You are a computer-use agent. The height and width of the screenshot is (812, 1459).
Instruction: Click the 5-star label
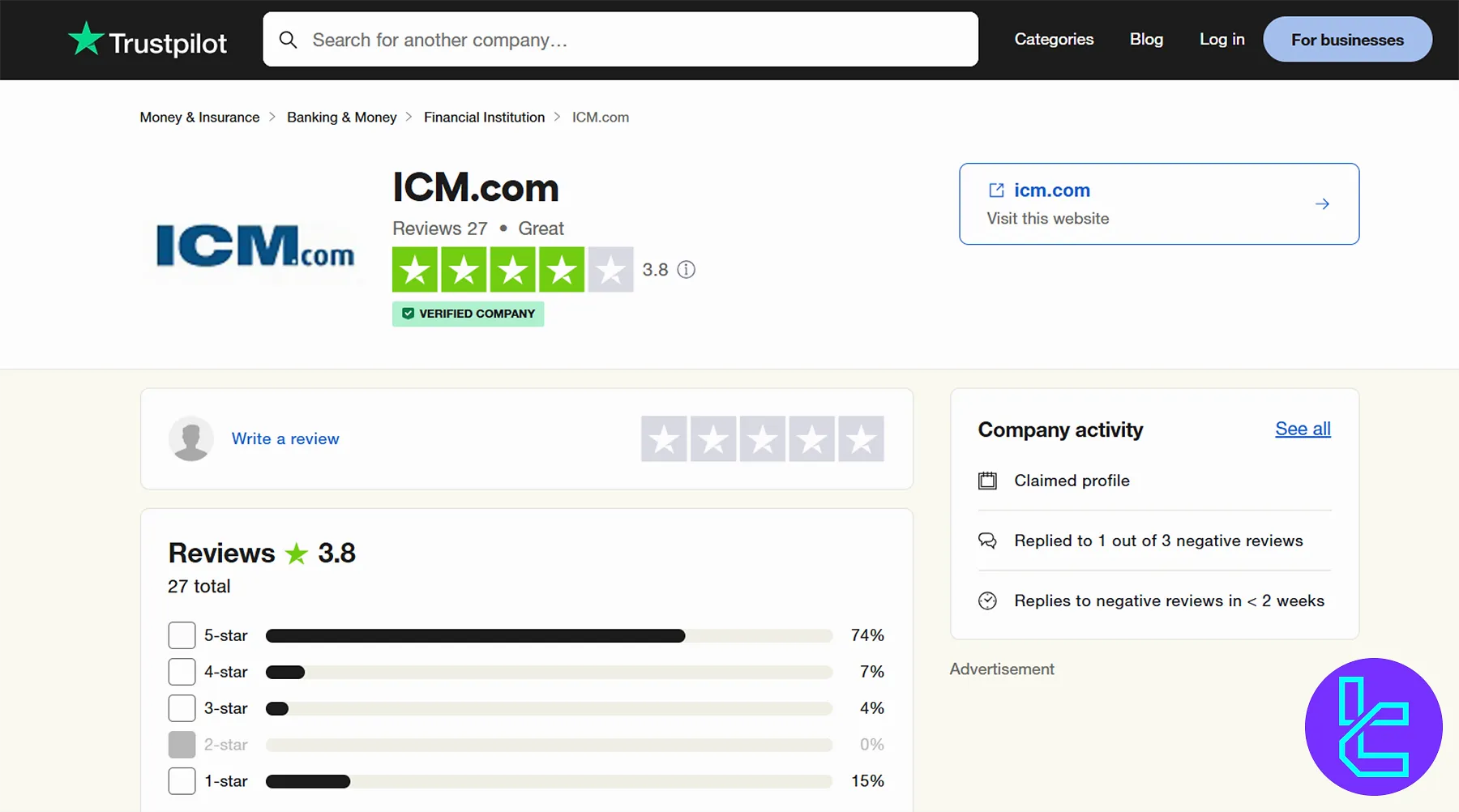[225, 635]
